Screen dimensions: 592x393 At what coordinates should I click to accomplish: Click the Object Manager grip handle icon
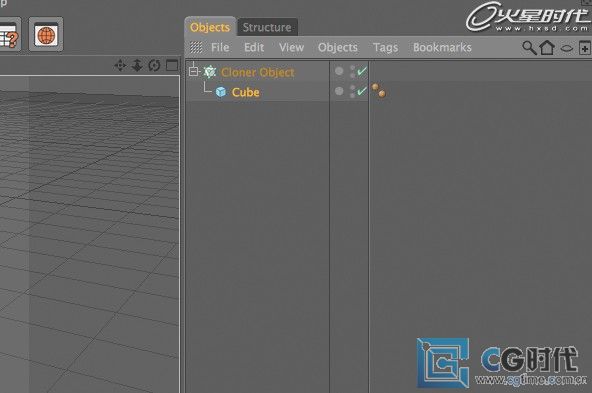pyautogui.click(x=196, y=48)
